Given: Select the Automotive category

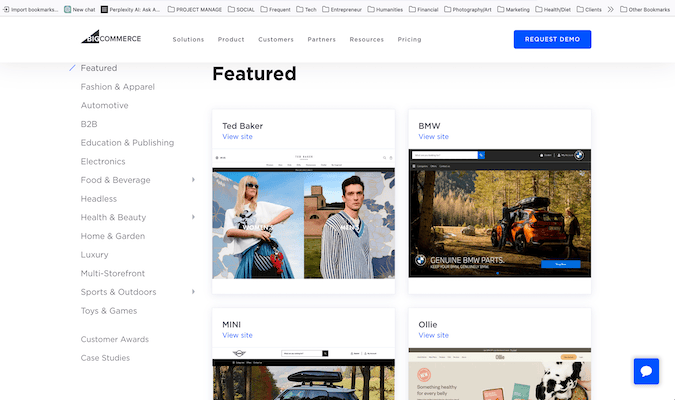Looking at the screenshot, I should [104, 105].
